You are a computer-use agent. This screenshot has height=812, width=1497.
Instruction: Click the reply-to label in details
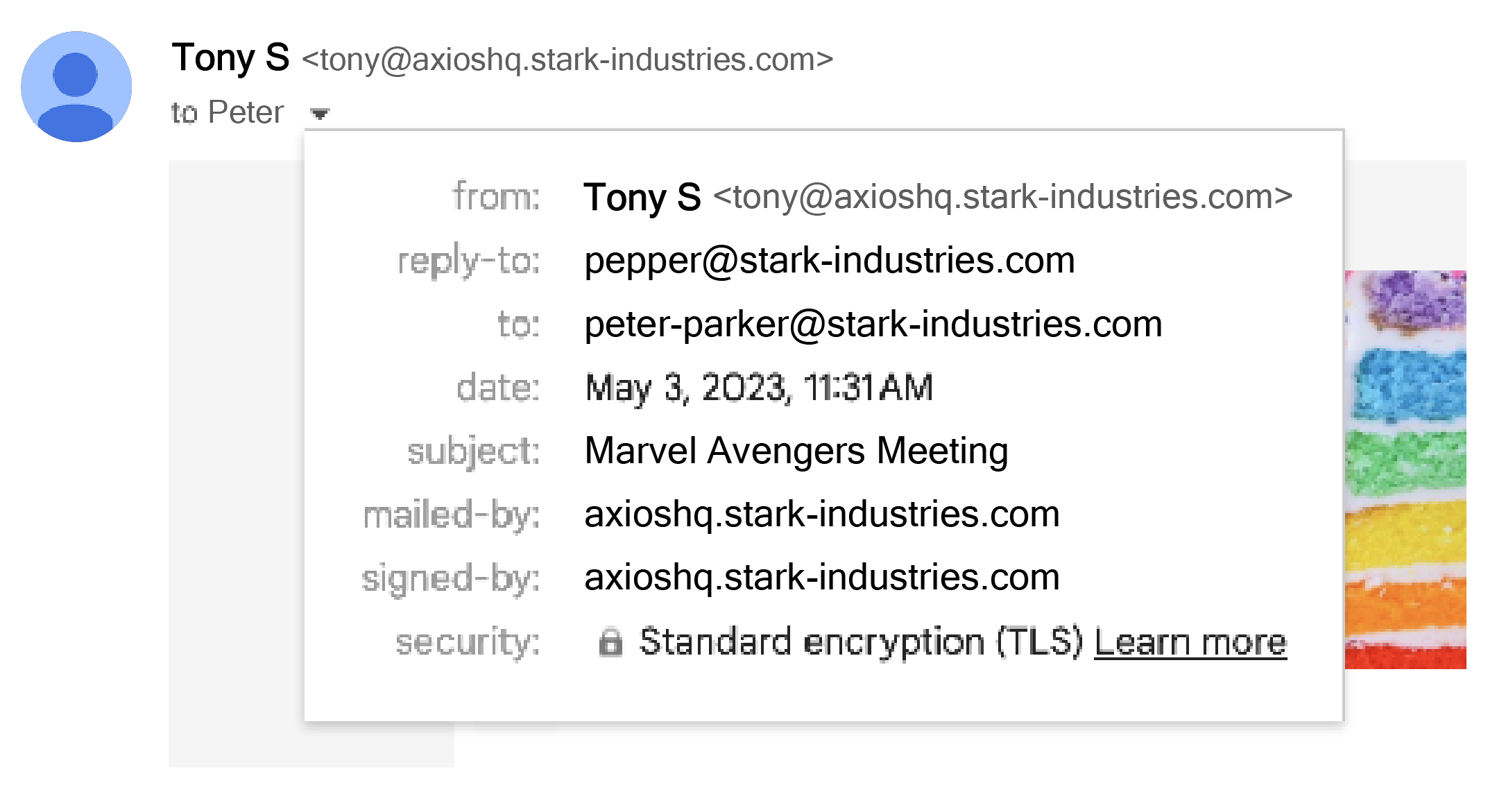(468, 261)
